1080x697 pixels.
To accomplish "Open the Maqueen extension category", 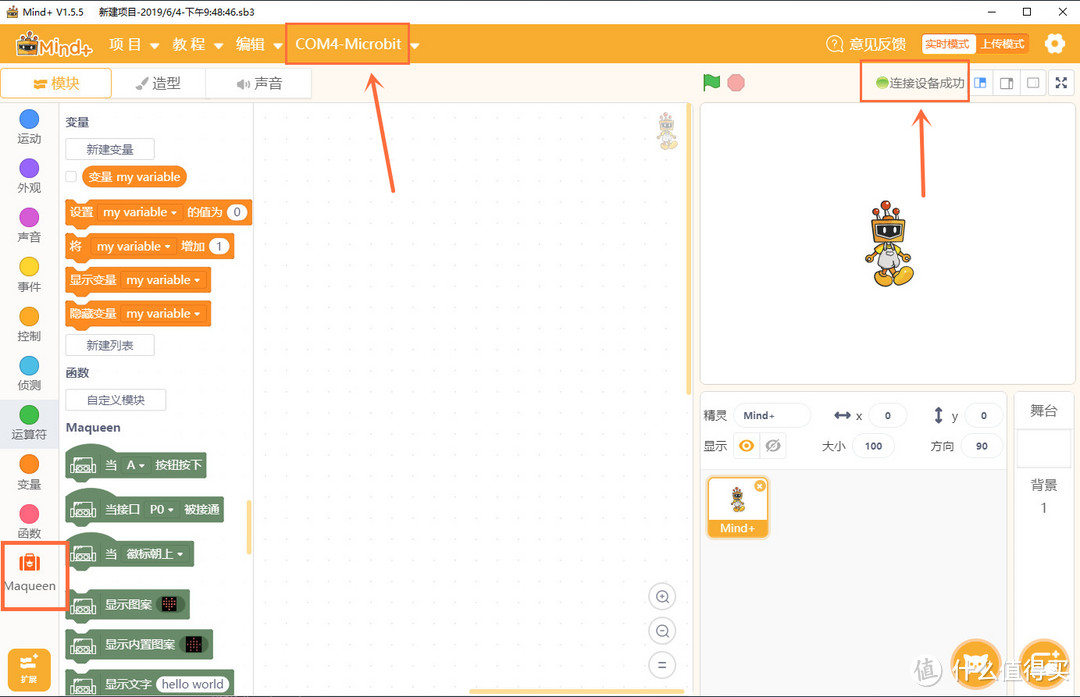I will click(x=30, y=573).
